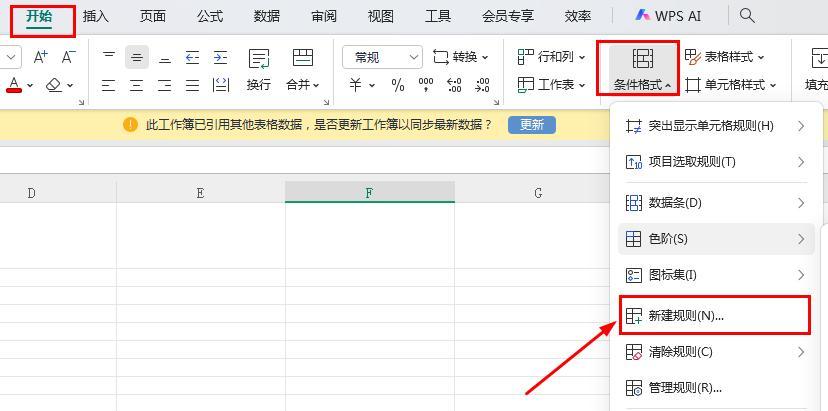828x411 pixels.
Task: Click the 更新 update button
Action: pos(532,125)
